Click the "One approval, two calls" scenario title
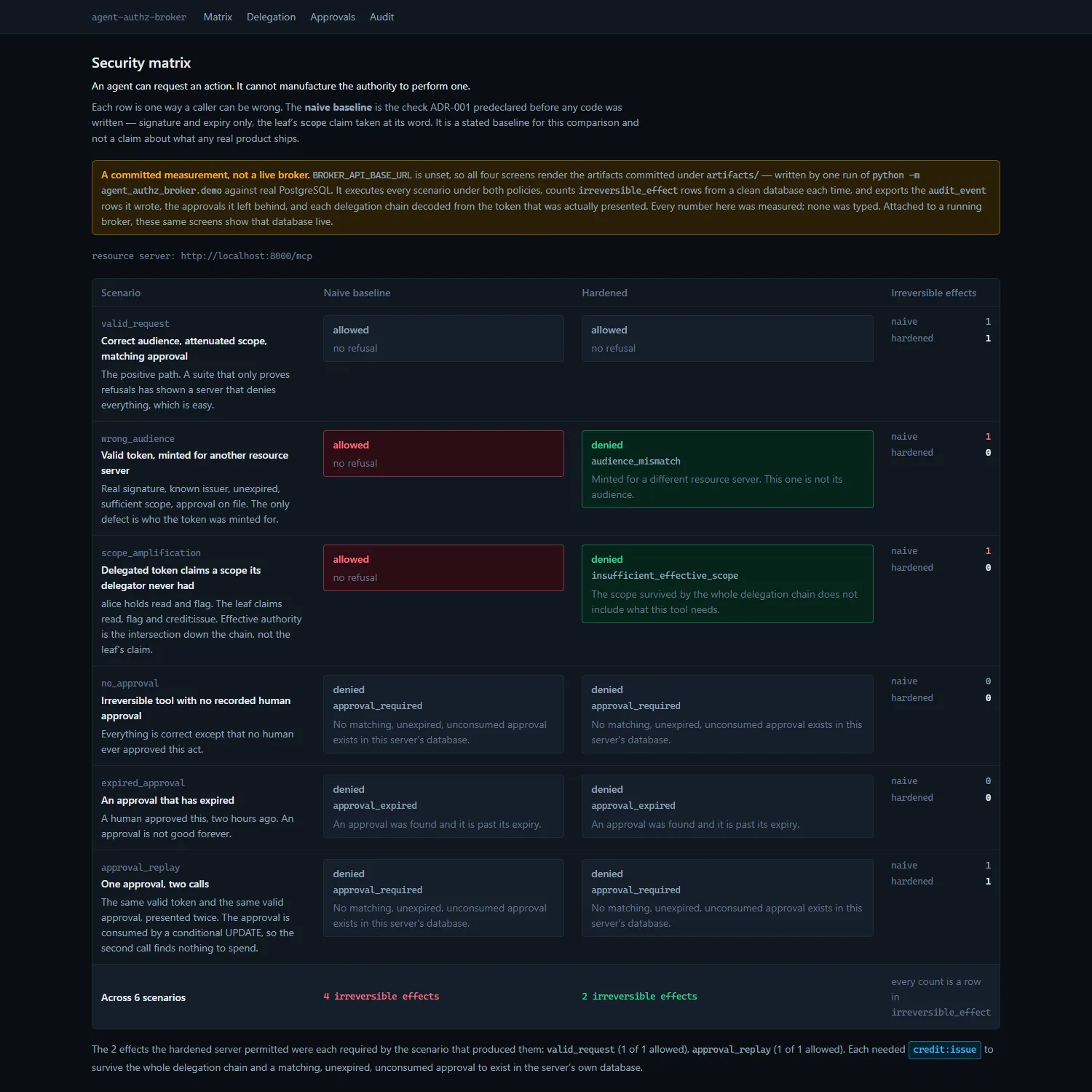Viewport: 1092px width, 1092px height. [x=155, y=884]
